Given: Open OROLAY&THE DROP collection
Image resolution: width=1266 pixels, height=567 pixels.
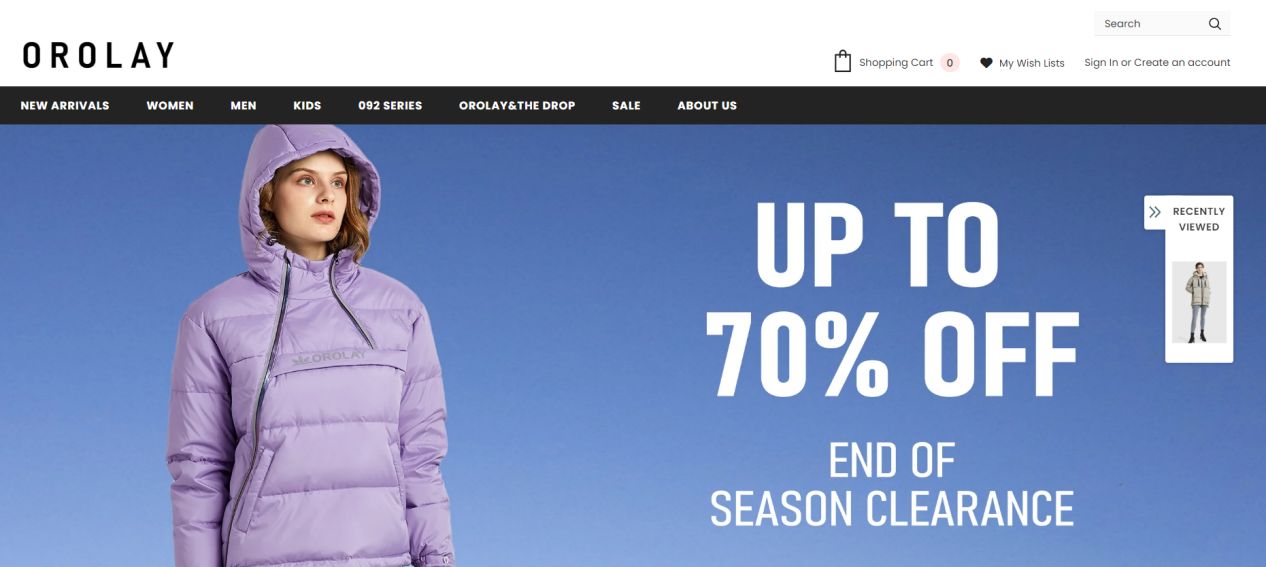Looking at the screenshot, I should 517,105.
